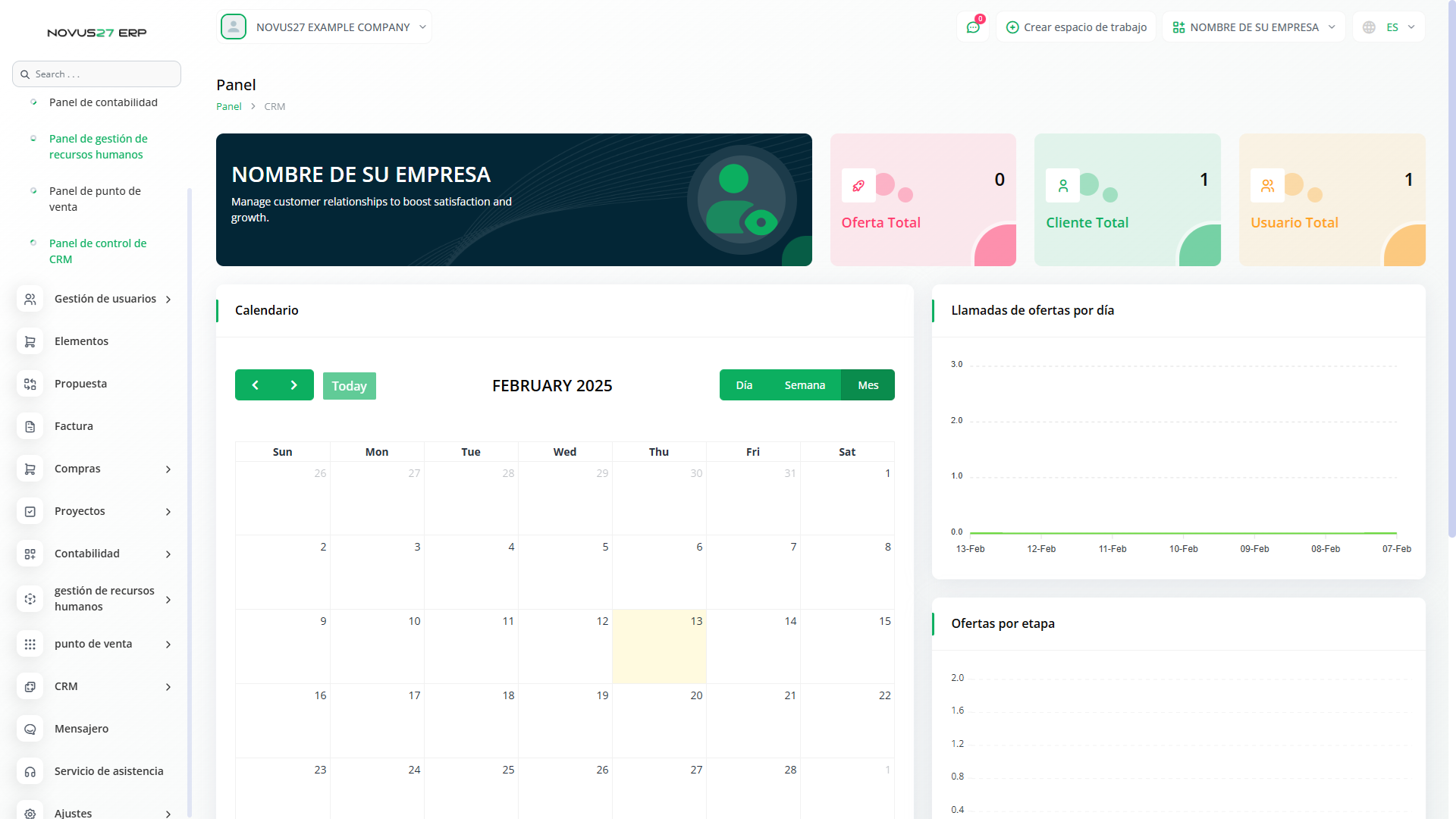Image resolution: width=1456 pixels, height=819 pixels.
Task: Switch calendar to Semana view
Action: click(x=805, y=385)
